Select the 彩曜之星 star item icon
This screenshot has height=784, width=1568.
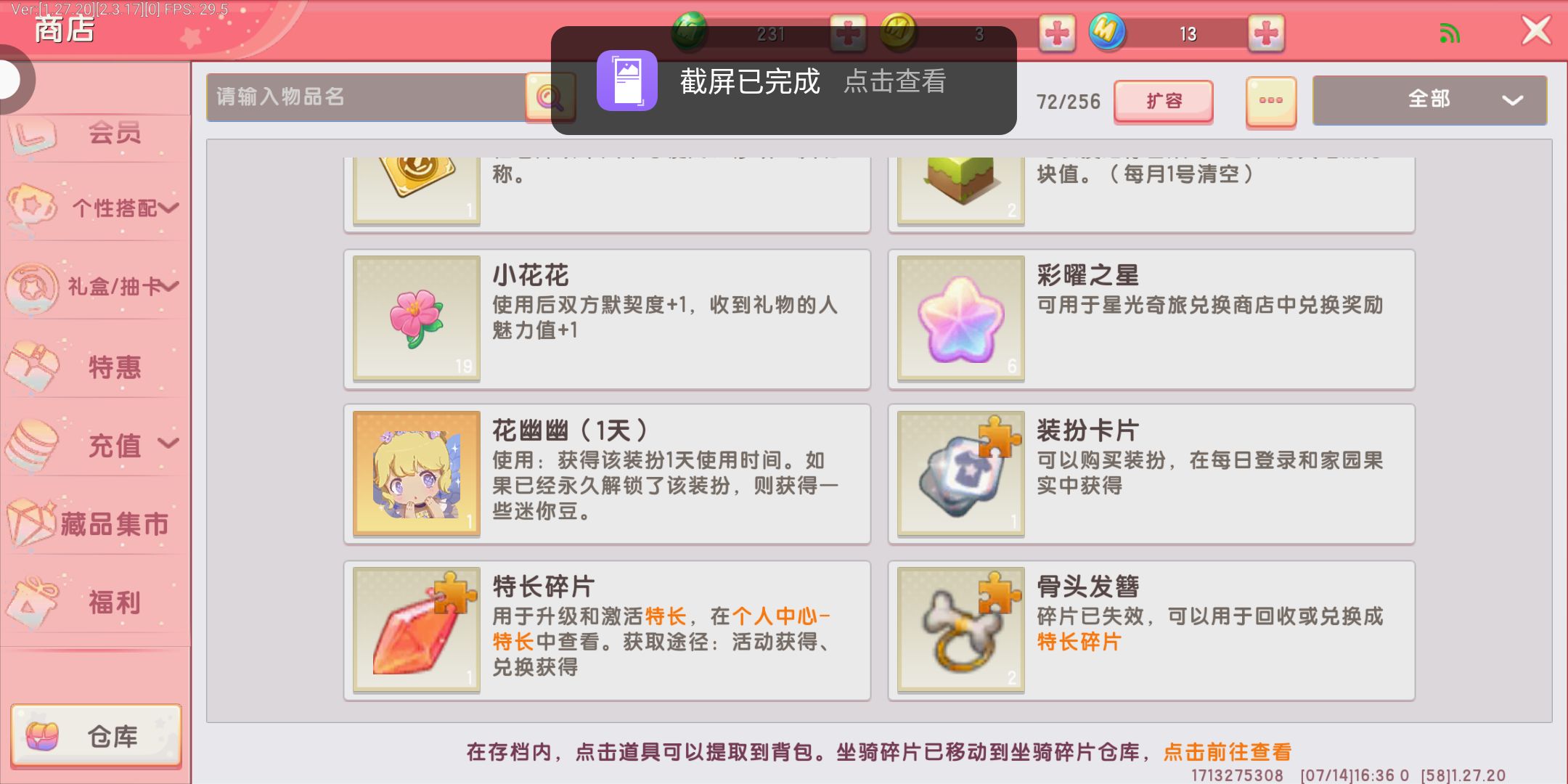961,318
